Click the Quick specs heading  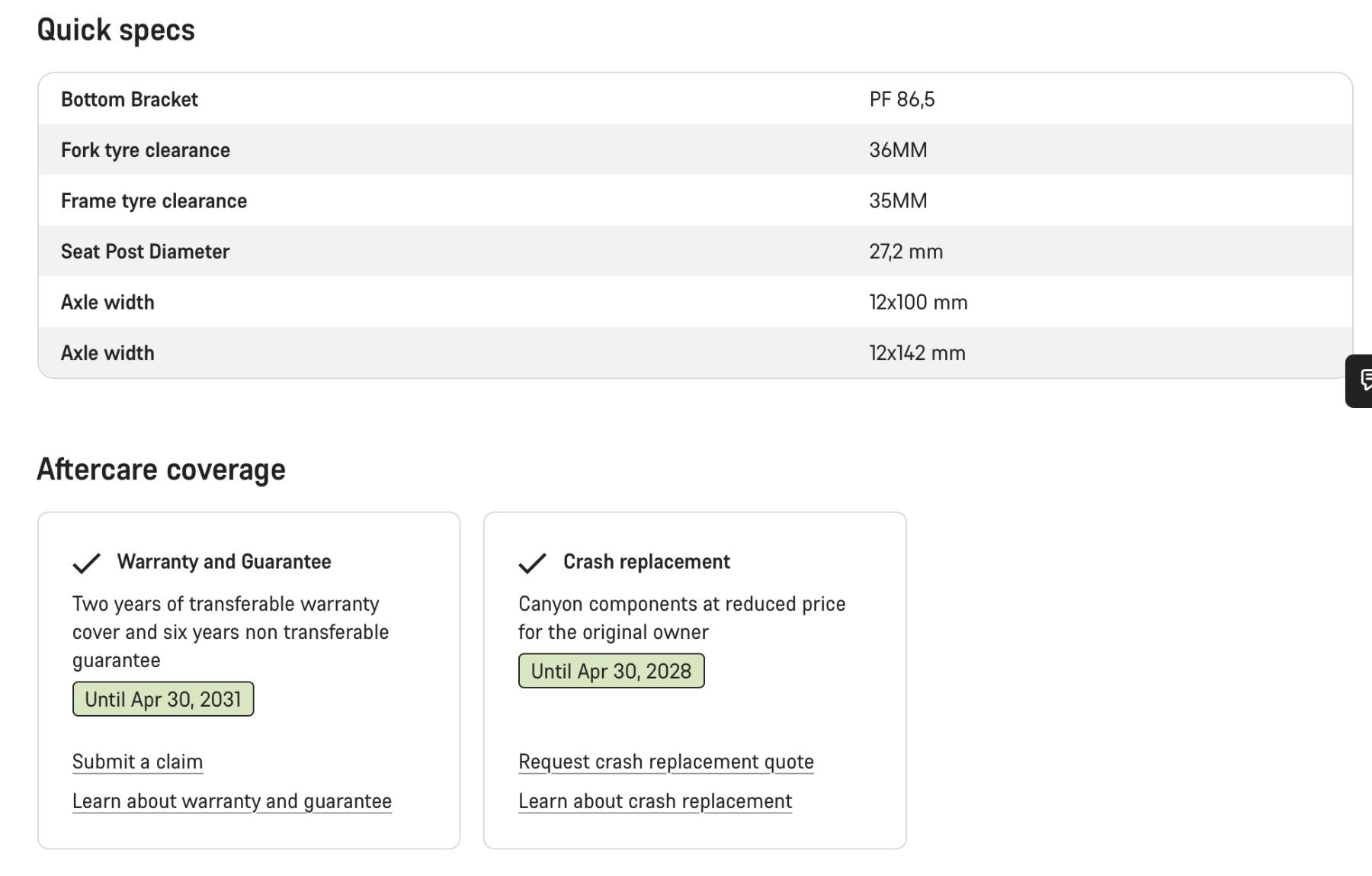116,30
